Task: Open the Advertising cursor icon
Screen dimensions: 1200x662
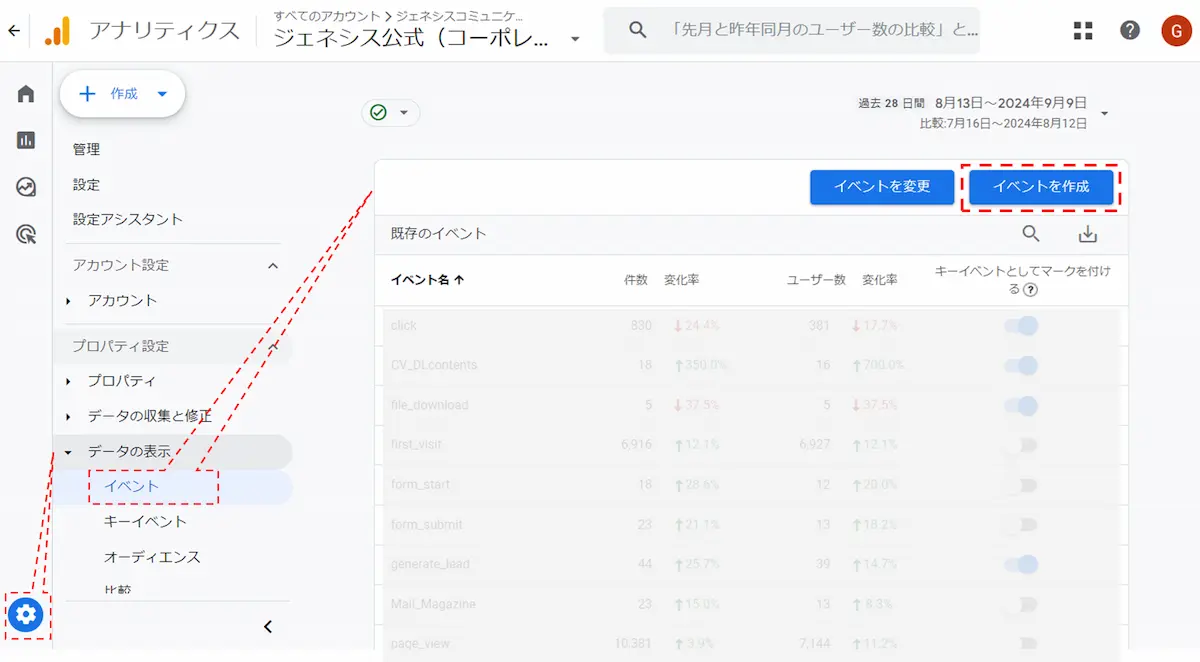Action: (x=26, y=234)
